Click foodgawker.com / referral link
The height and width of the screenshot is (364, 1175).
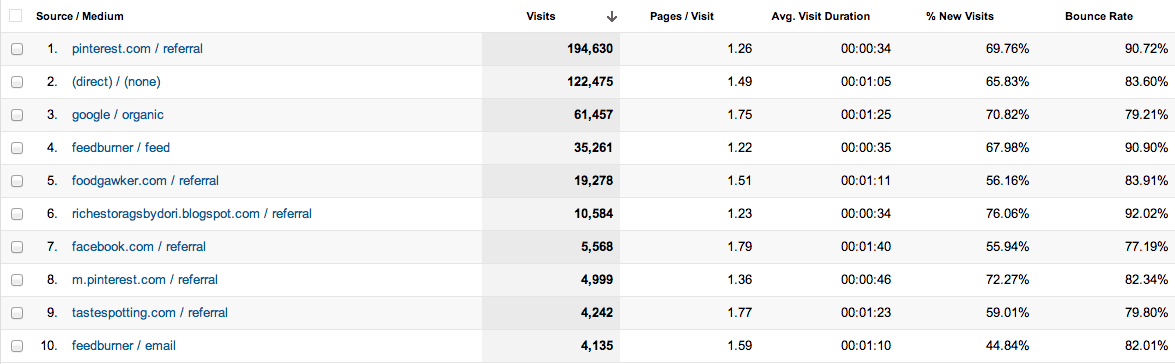tap(145, 181)
